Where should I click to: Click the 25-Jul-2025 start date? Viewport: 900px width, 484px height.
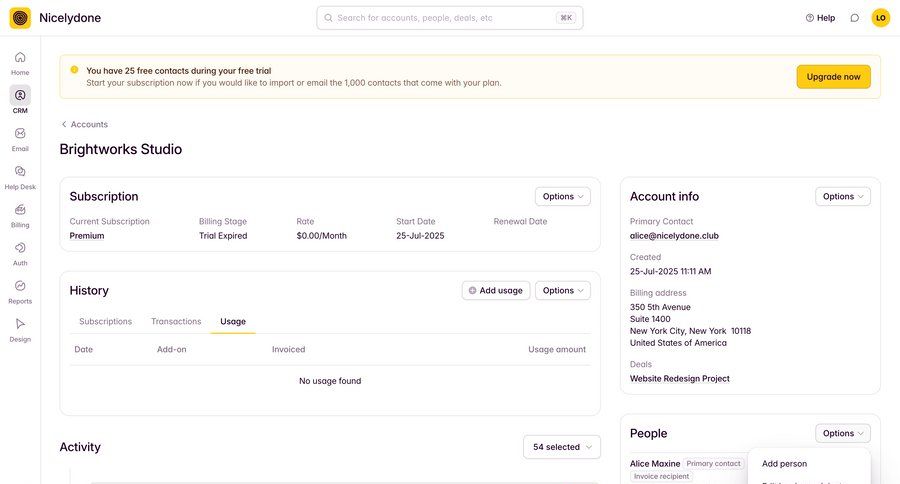tap(420, 235)
